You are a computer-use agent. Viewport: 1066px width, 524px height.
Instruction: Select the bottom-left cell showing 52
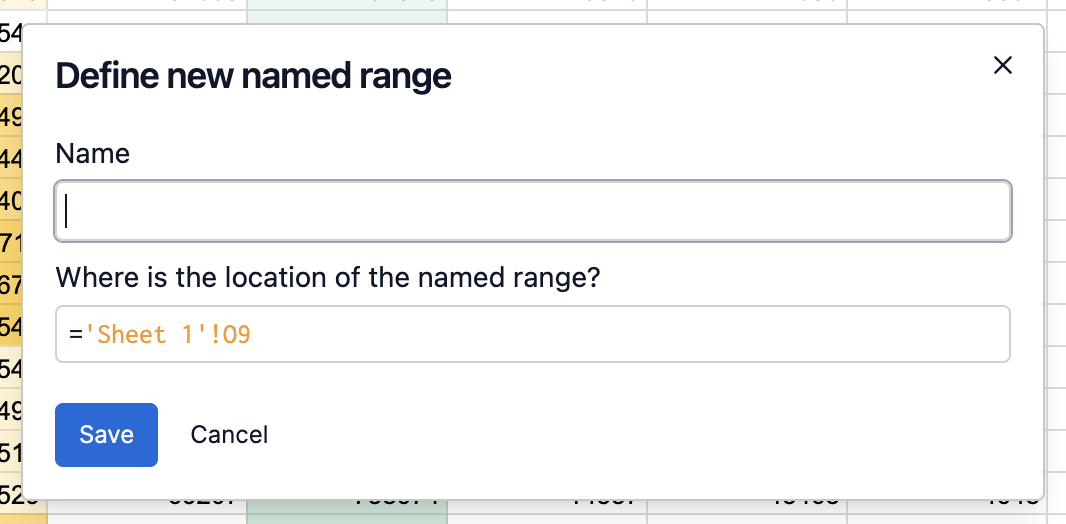[11, 495]
